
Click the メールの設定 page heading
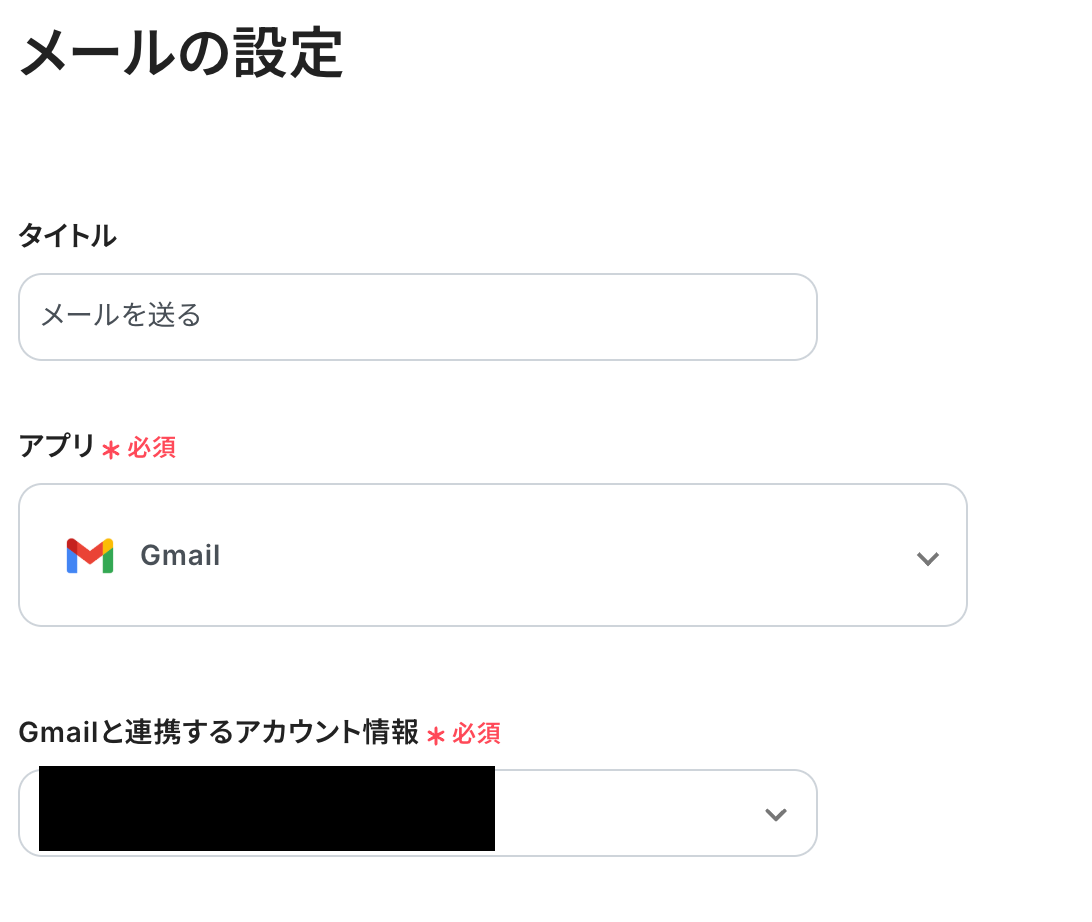181,54
